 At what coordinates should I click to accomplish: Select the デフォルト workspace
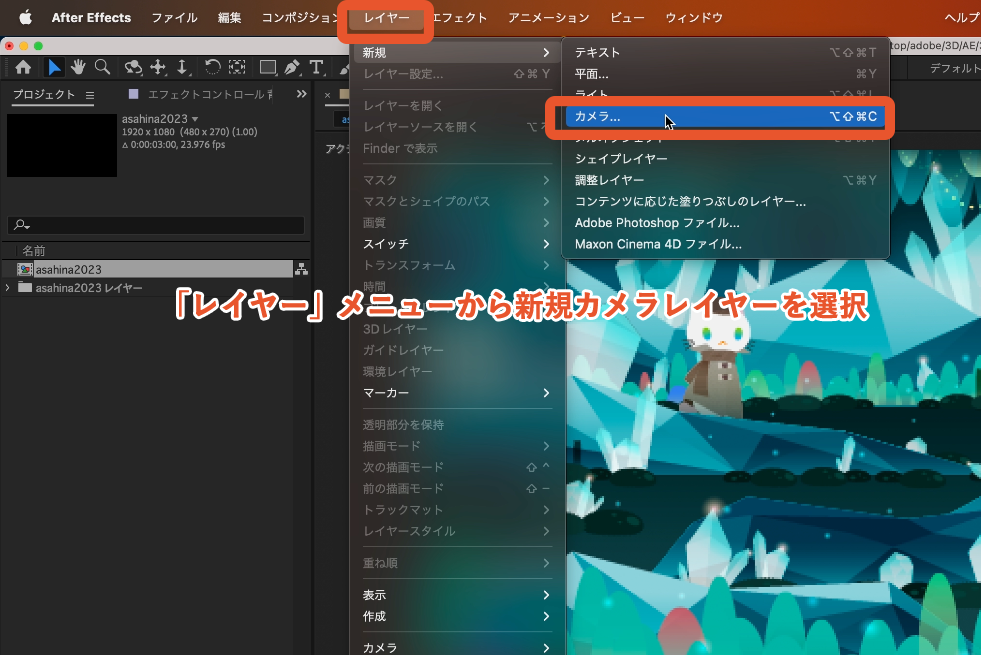[x=955, y=68]
